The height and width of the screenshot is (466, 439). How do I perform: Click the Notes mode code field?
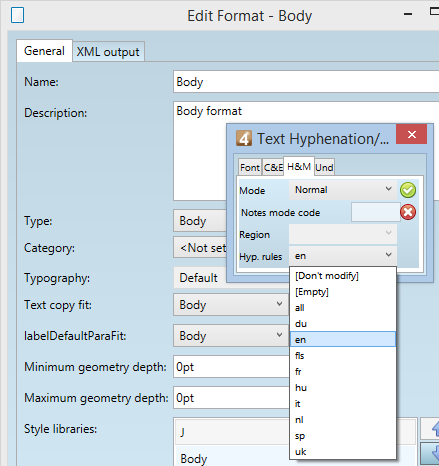(375, 212)
